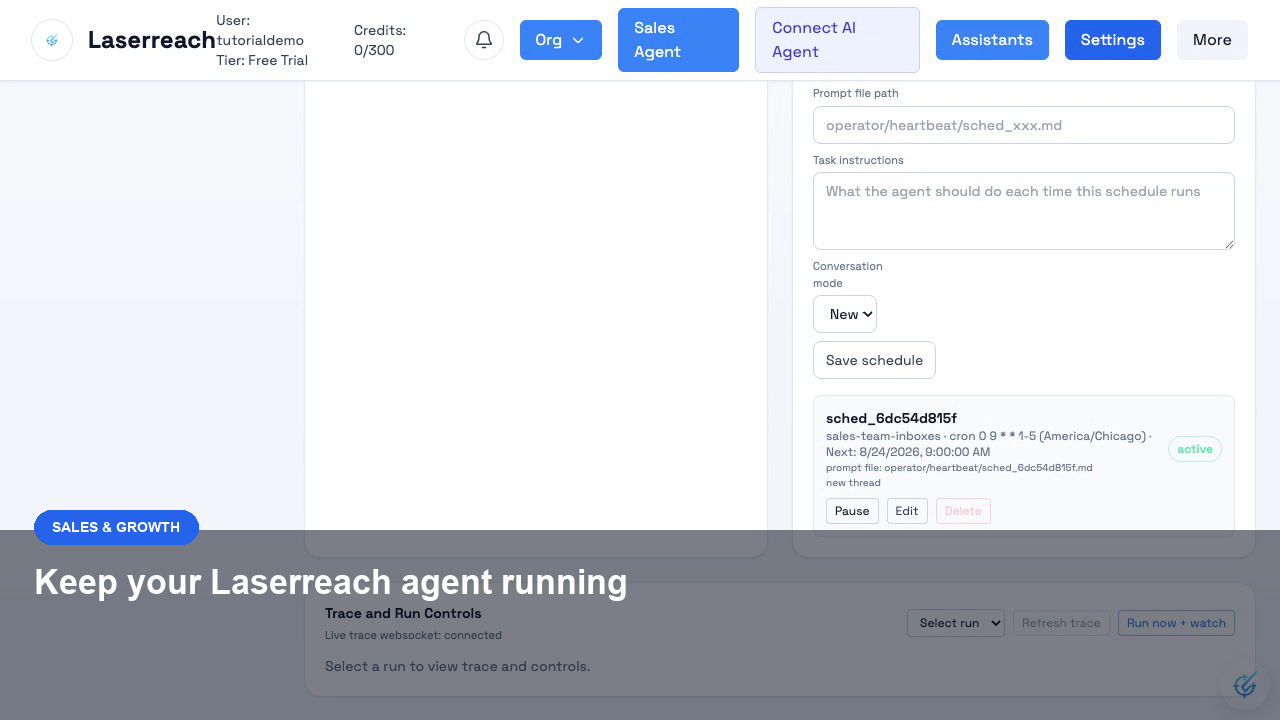Click the prompt file path text of schedule
The width and height of the screenshot is (1280, 720).
coord(959,467)
